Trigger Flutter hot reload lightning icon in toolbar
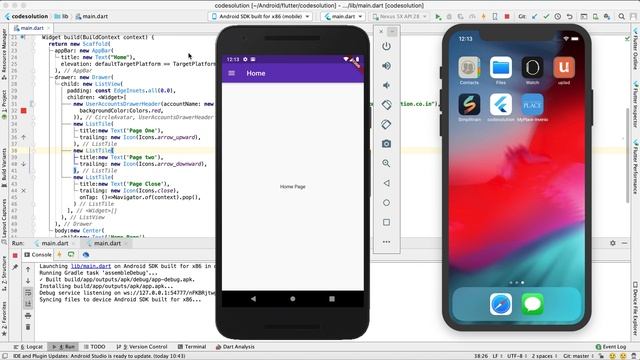 click(x=484, y=17)
